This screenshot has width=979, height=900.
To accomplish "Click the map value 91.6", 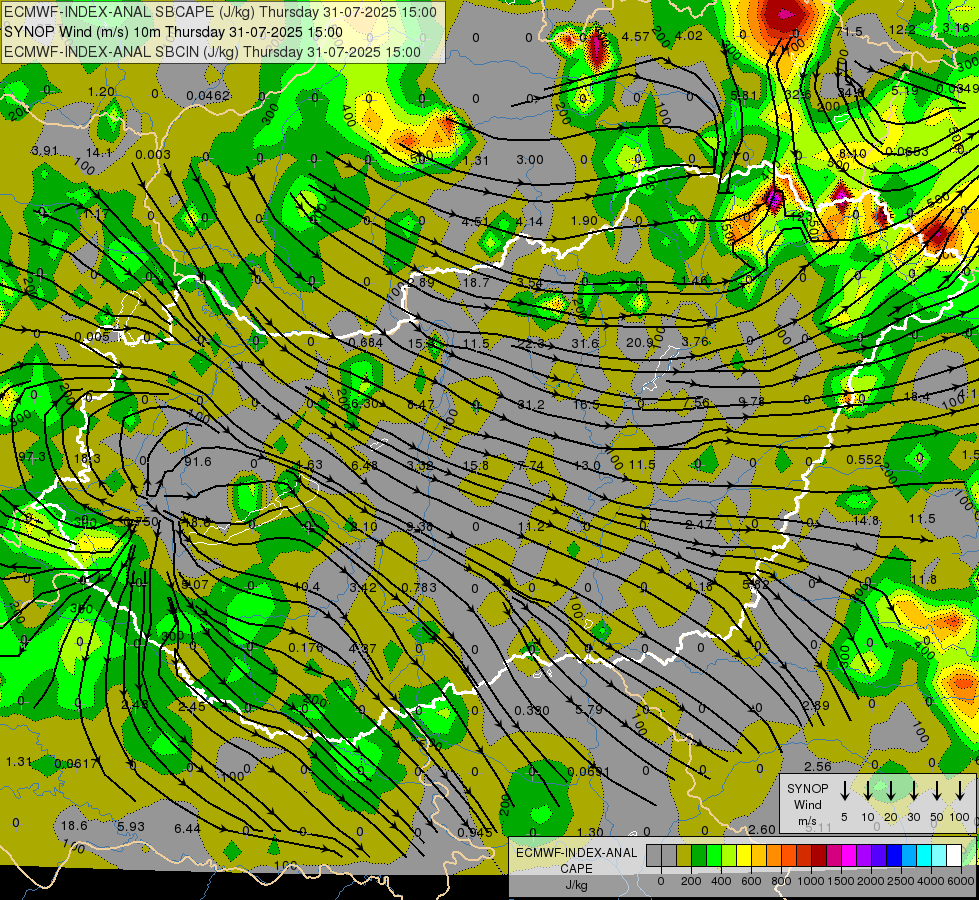I will tap(198, 462).
